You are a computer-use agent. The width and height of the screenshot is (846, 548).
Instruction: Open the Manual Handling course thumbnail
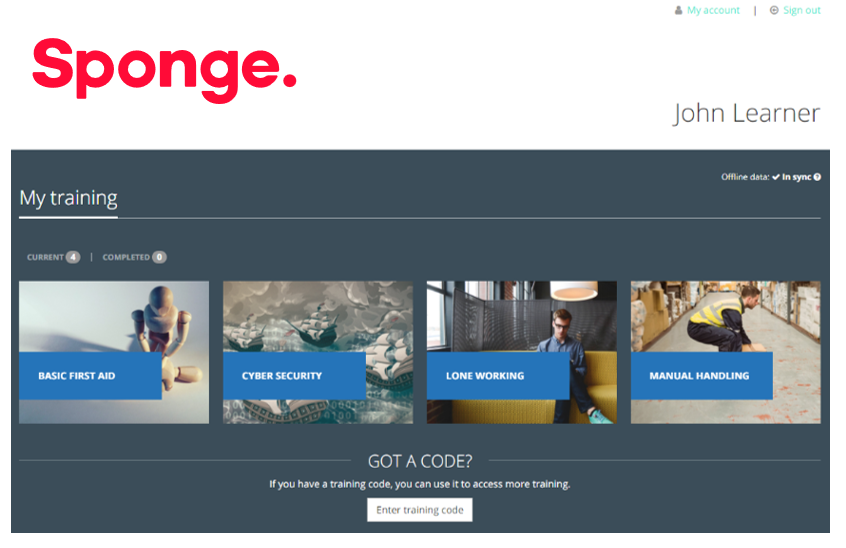[x=726, y=352]
